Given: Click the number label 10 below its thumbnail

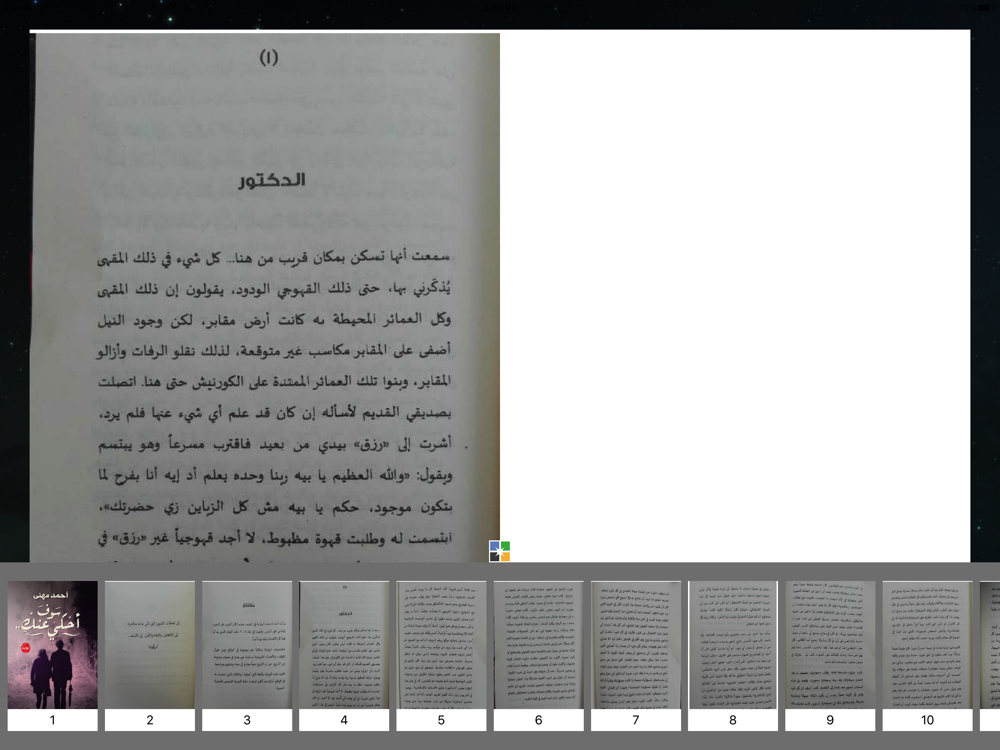Looking at the screenshot, I should point(927,720).
